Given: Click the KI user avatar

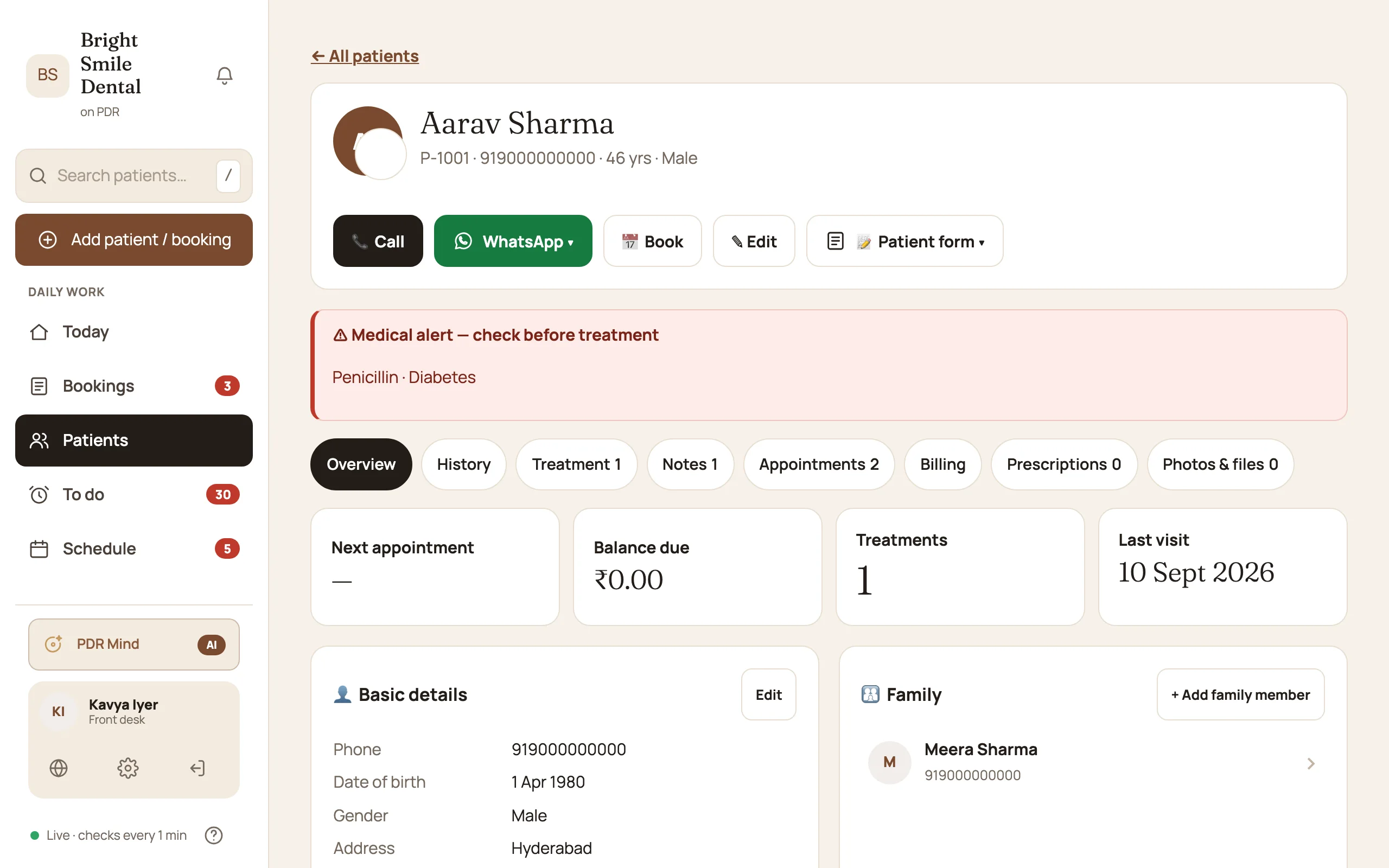Looking at the screenshot, I should point(59,711).
